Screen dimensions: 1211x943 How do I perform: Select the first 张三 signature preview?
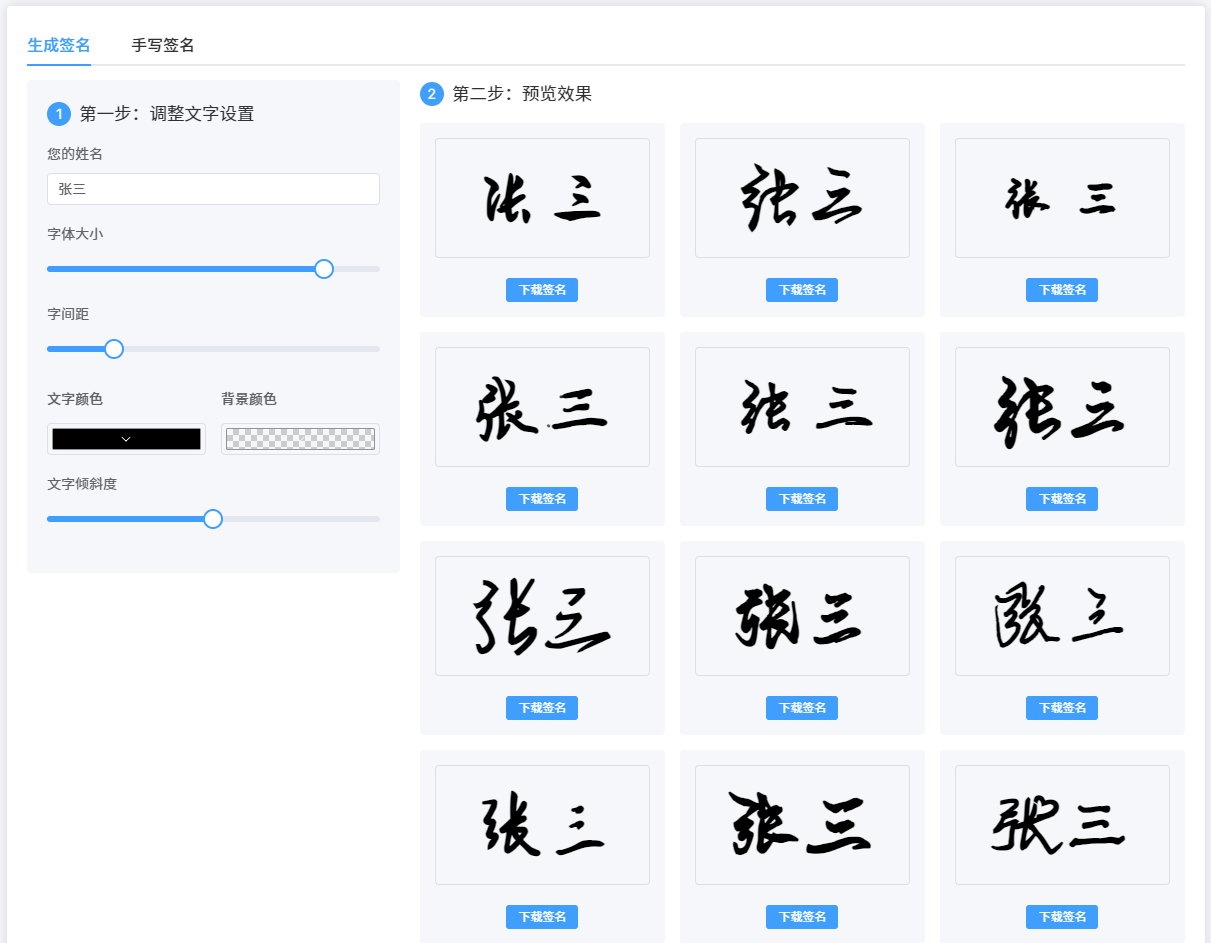tap(541, 197)
